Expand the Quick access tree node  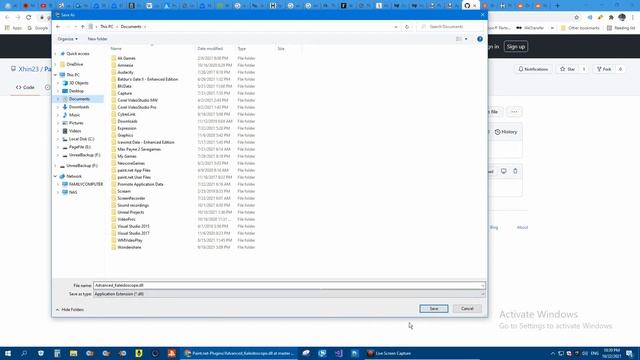56,54
